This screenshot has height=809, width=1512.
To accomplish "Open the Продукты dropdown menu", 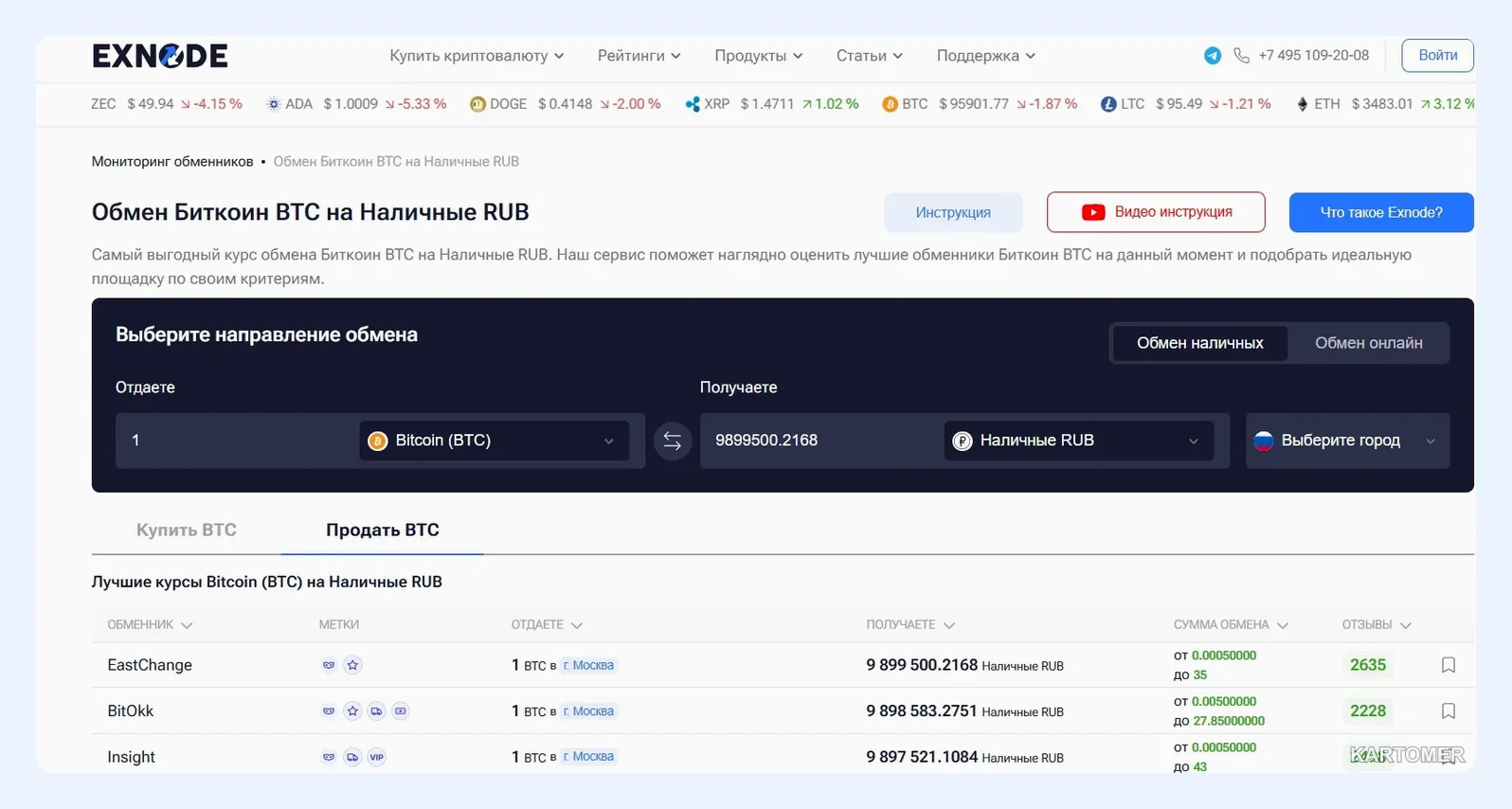I will [758, 56].
